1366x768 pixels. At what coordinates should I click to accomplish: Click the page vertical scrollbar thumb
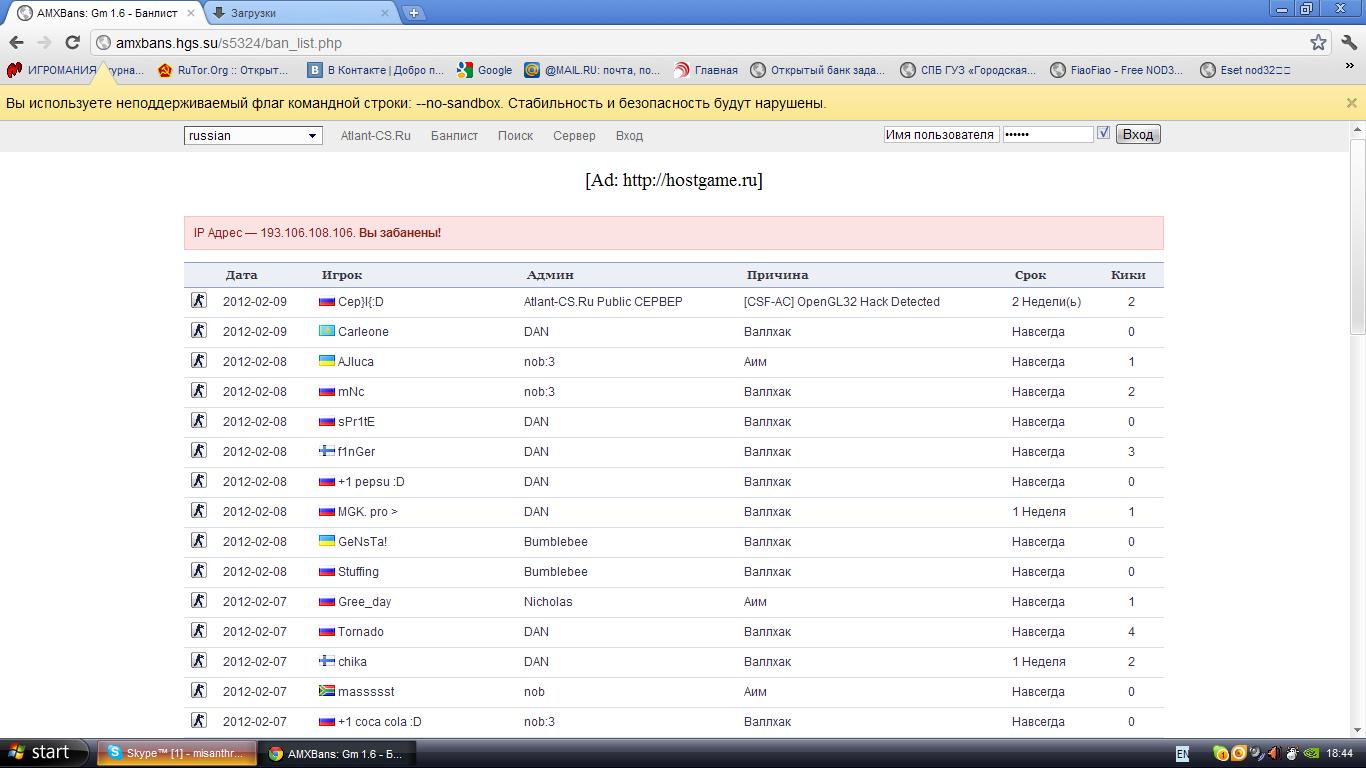(1357, 235)
